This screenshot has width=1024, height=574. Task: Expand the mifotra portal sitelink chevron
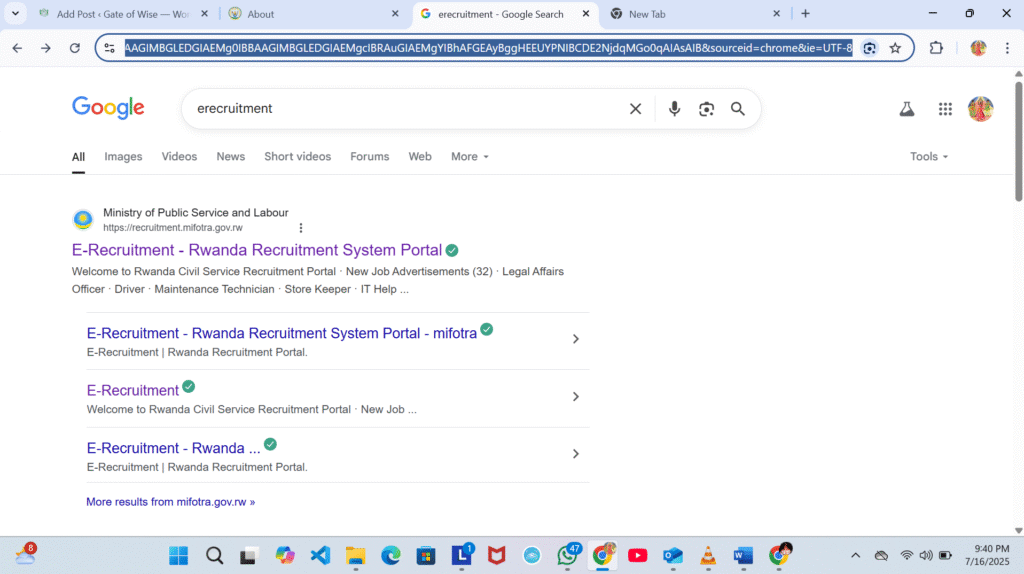(x=575, y=339)
